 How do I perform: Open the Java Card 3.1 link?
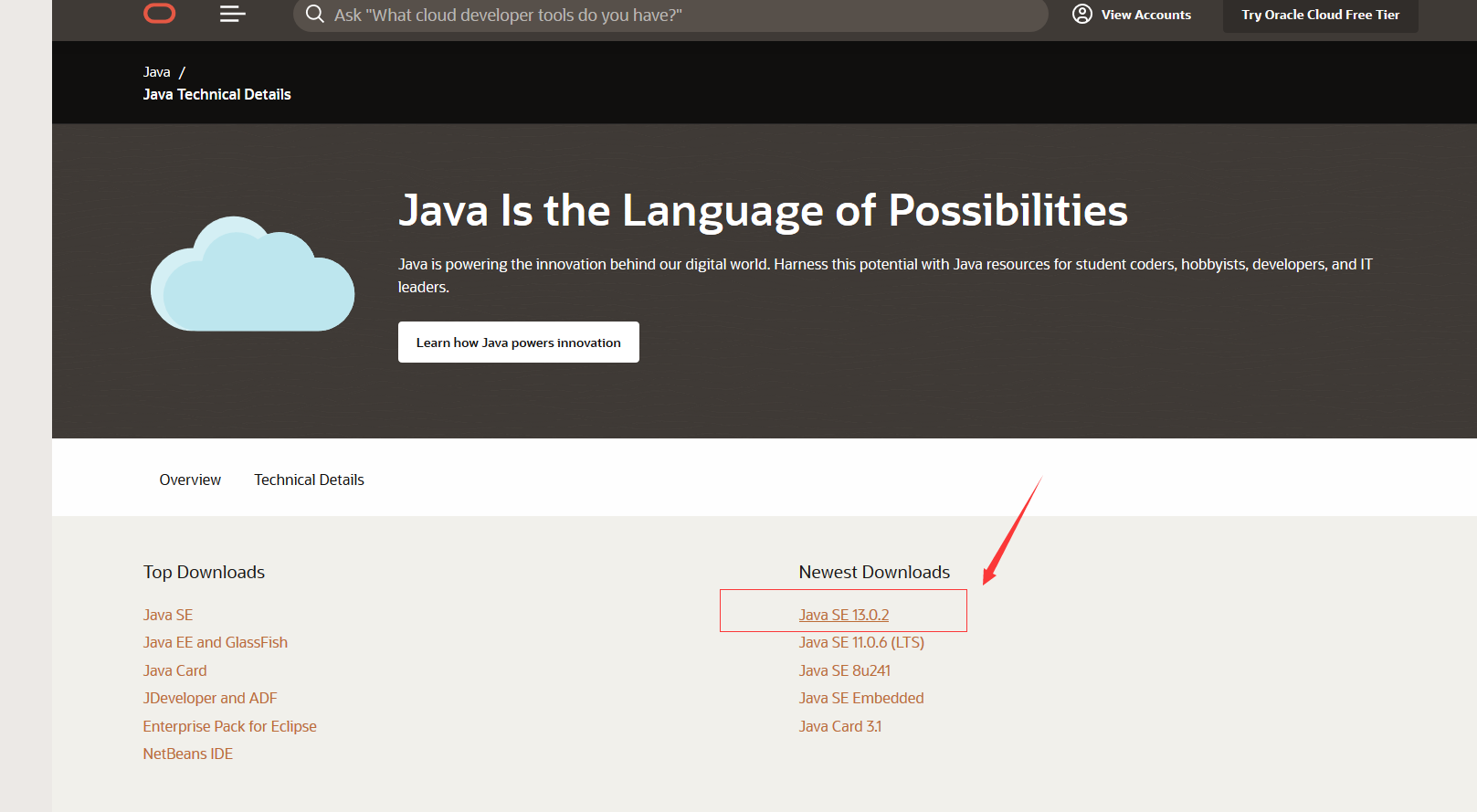pyautogui.click(x=840, y=726)
